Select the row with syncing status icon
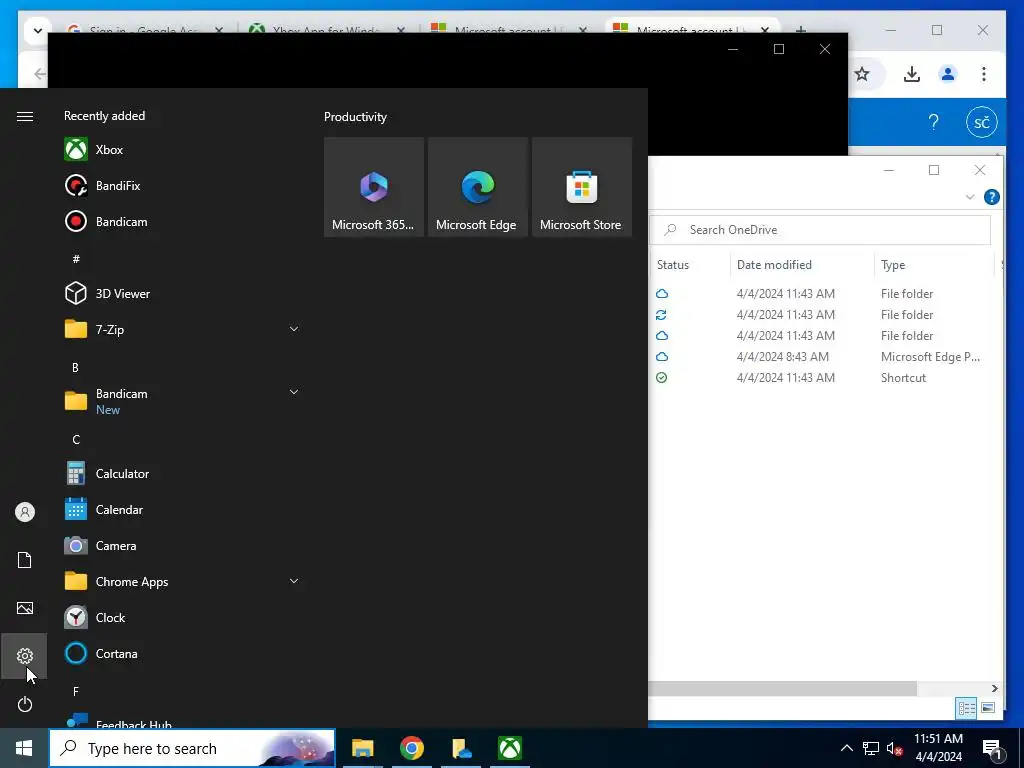 [824, 314]
